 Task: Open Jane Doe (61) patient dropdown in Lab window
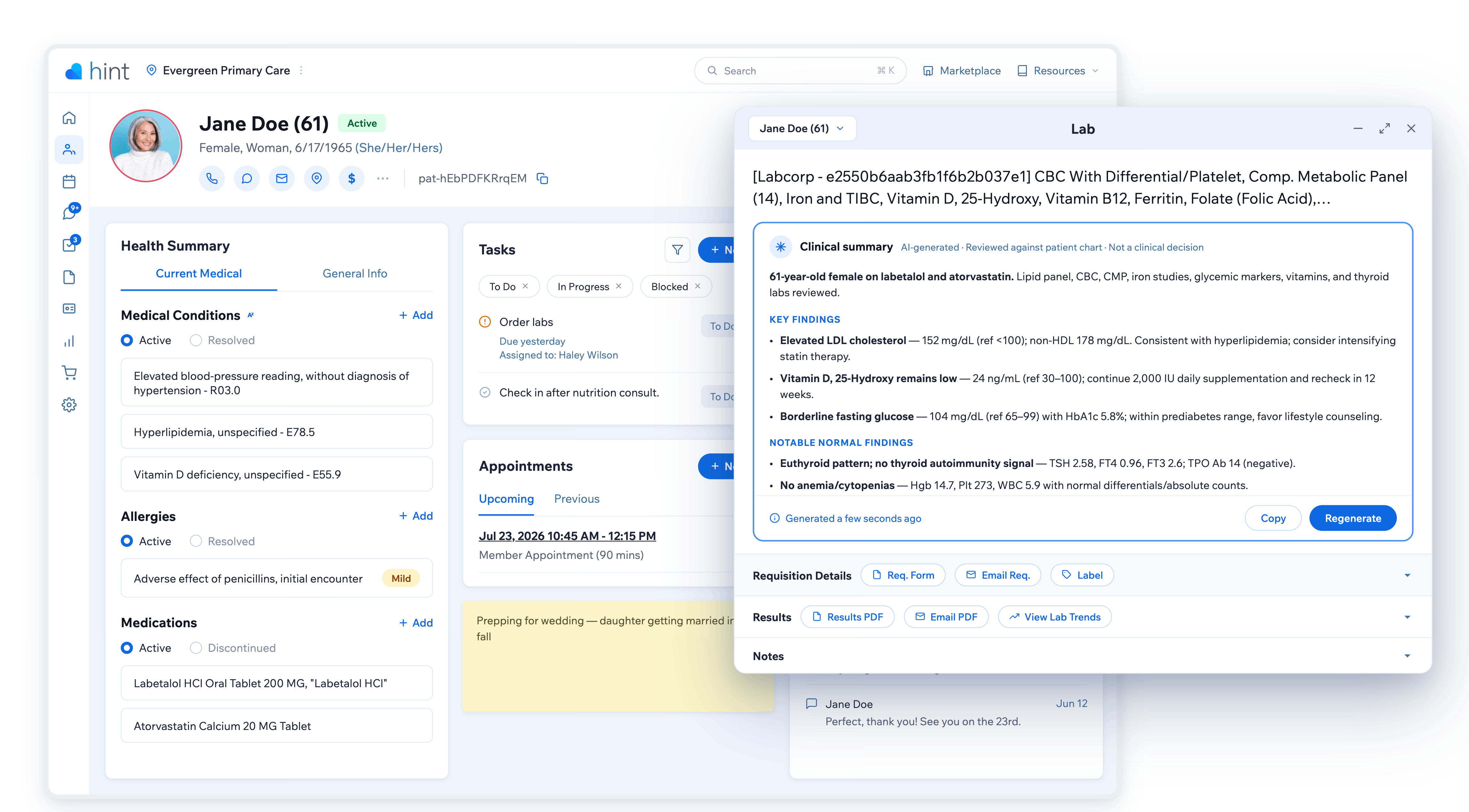click(x=802, y=128)
